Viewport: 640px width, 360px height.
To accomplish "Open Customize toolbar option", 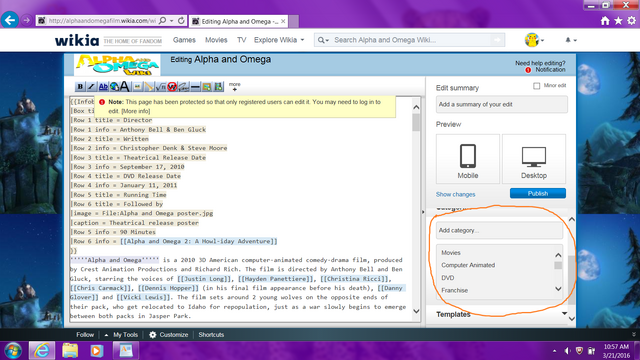I will click(x=169, y=335).
